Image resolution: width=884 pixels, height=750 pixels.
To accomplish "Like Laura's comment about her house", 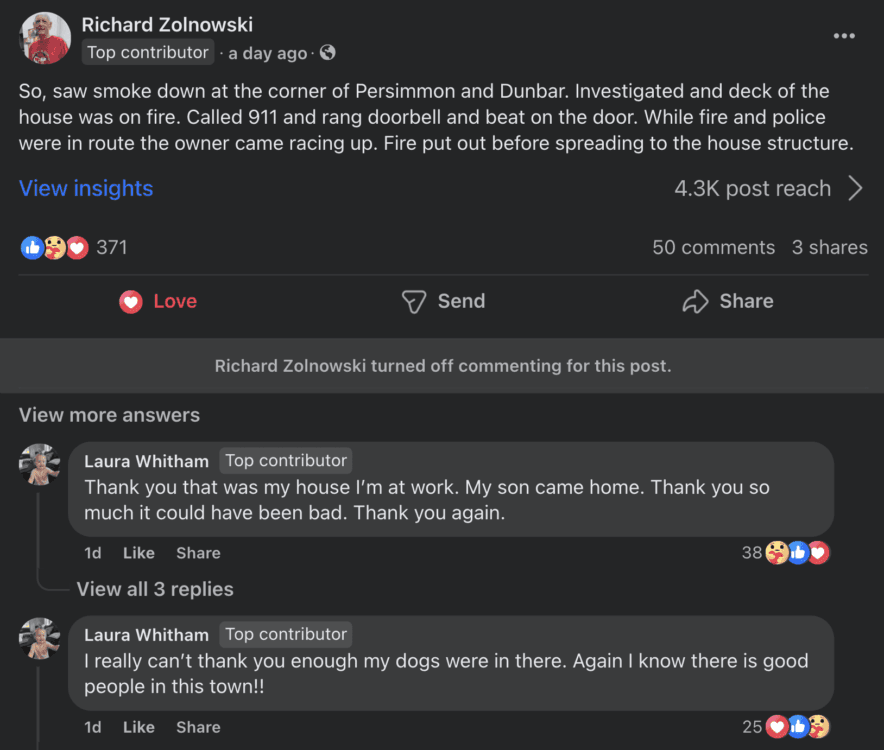I will [x=139, y=553].
